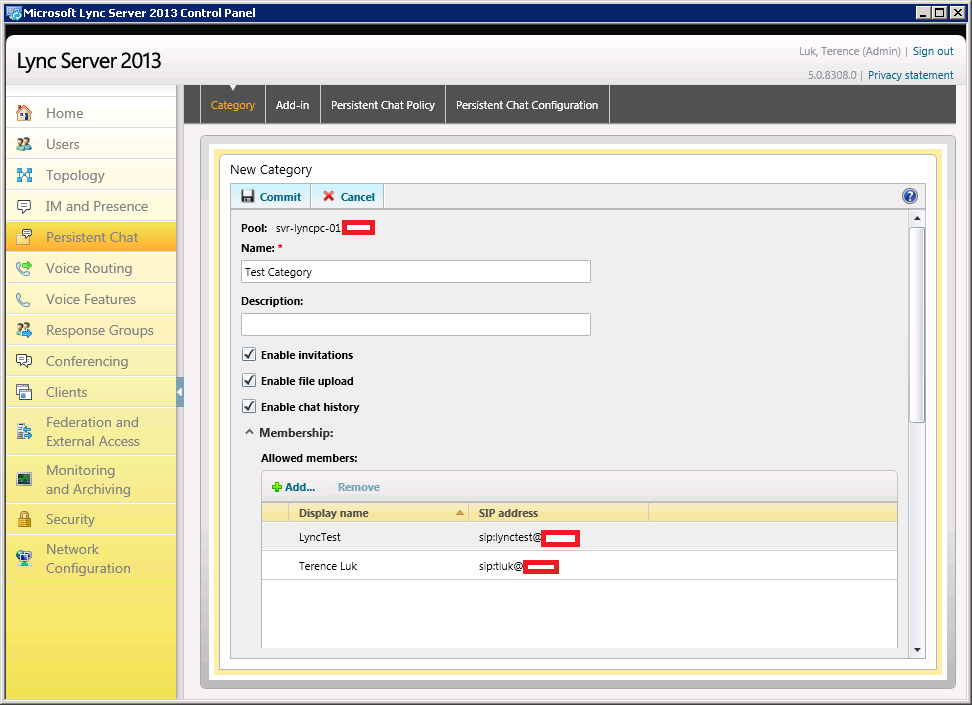The width and height of the screenshot is (972, 705).
Task: Click Commit to save the category
Action: 271,197
